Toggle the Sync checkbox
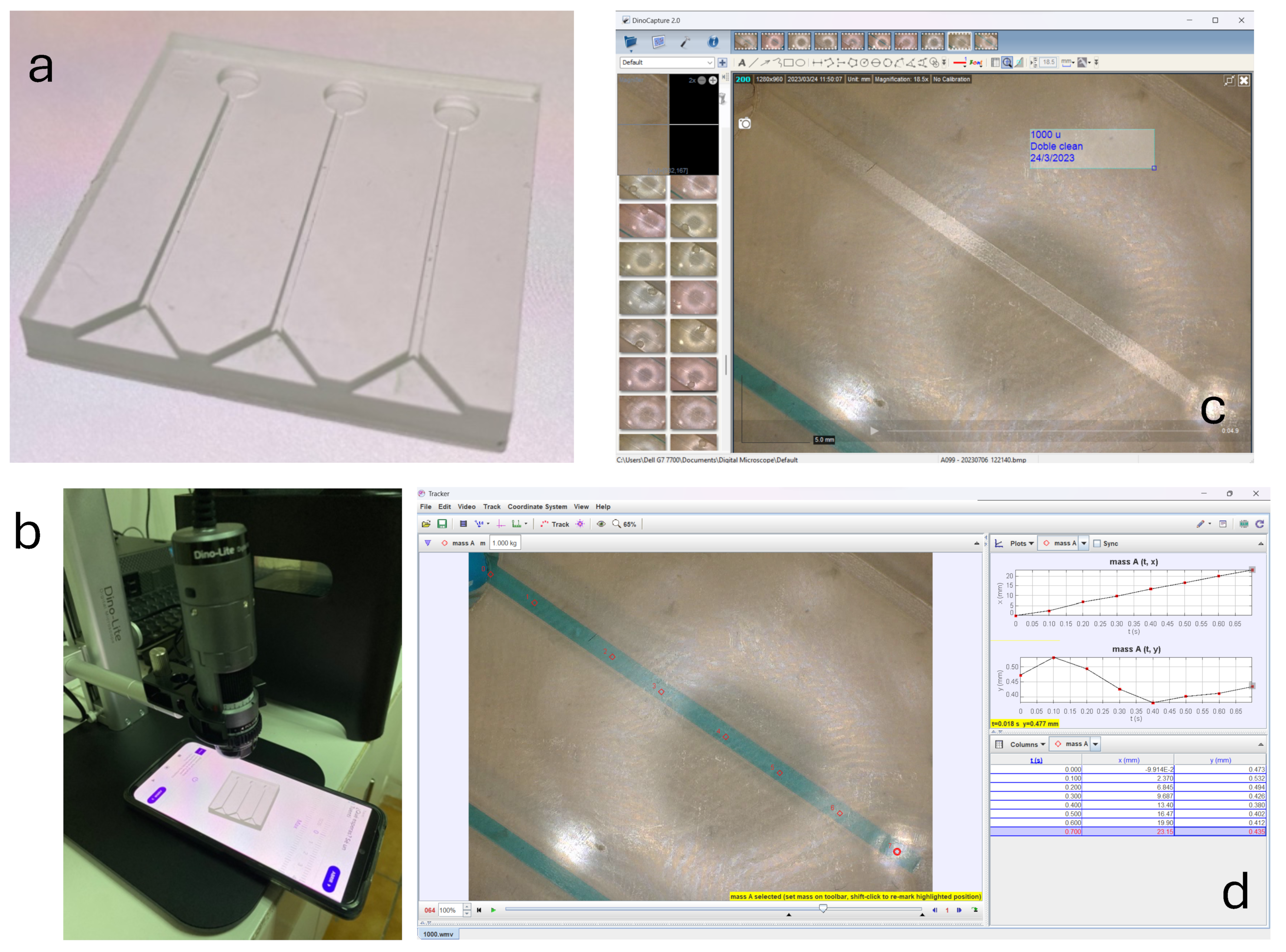The height and width of the screenshot is (952, 1286). tap(1097, 543)
